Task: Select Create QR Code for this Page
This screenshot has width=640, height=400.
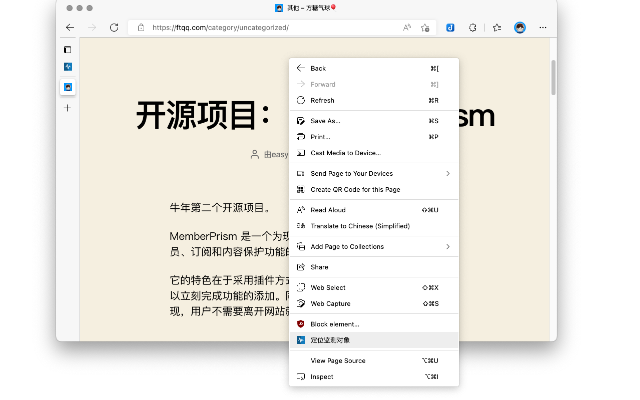Action: pyautogui.click(x=355, y=189)
